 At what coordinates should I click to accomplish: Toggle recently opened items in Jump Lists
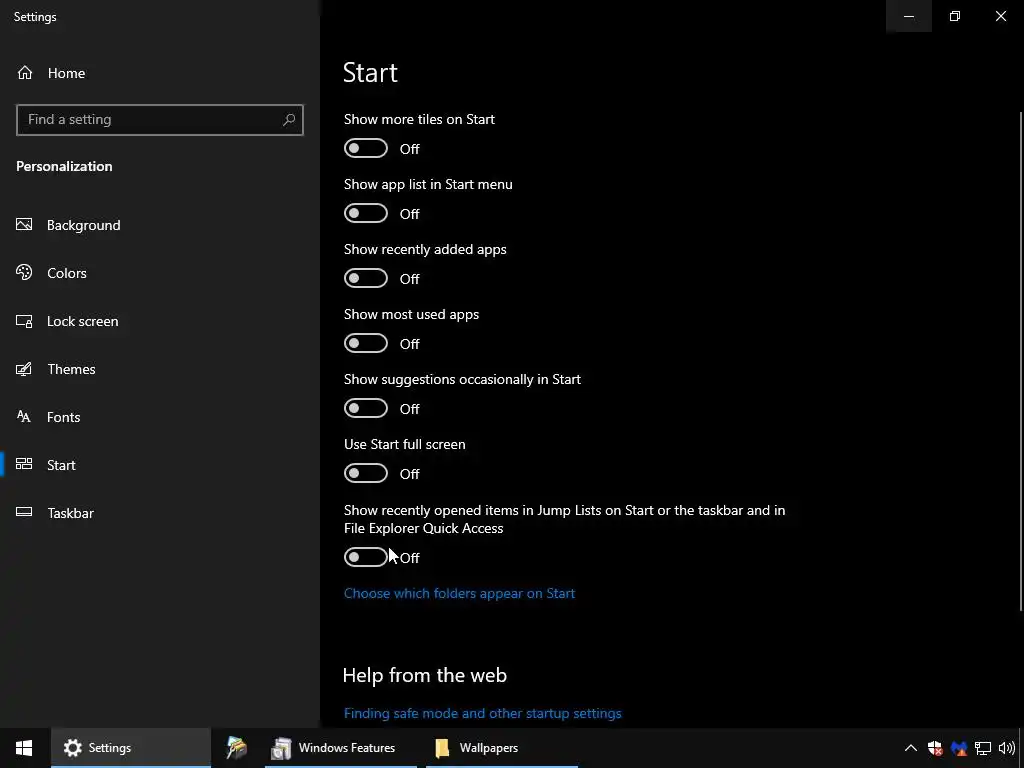coord(366,557)
